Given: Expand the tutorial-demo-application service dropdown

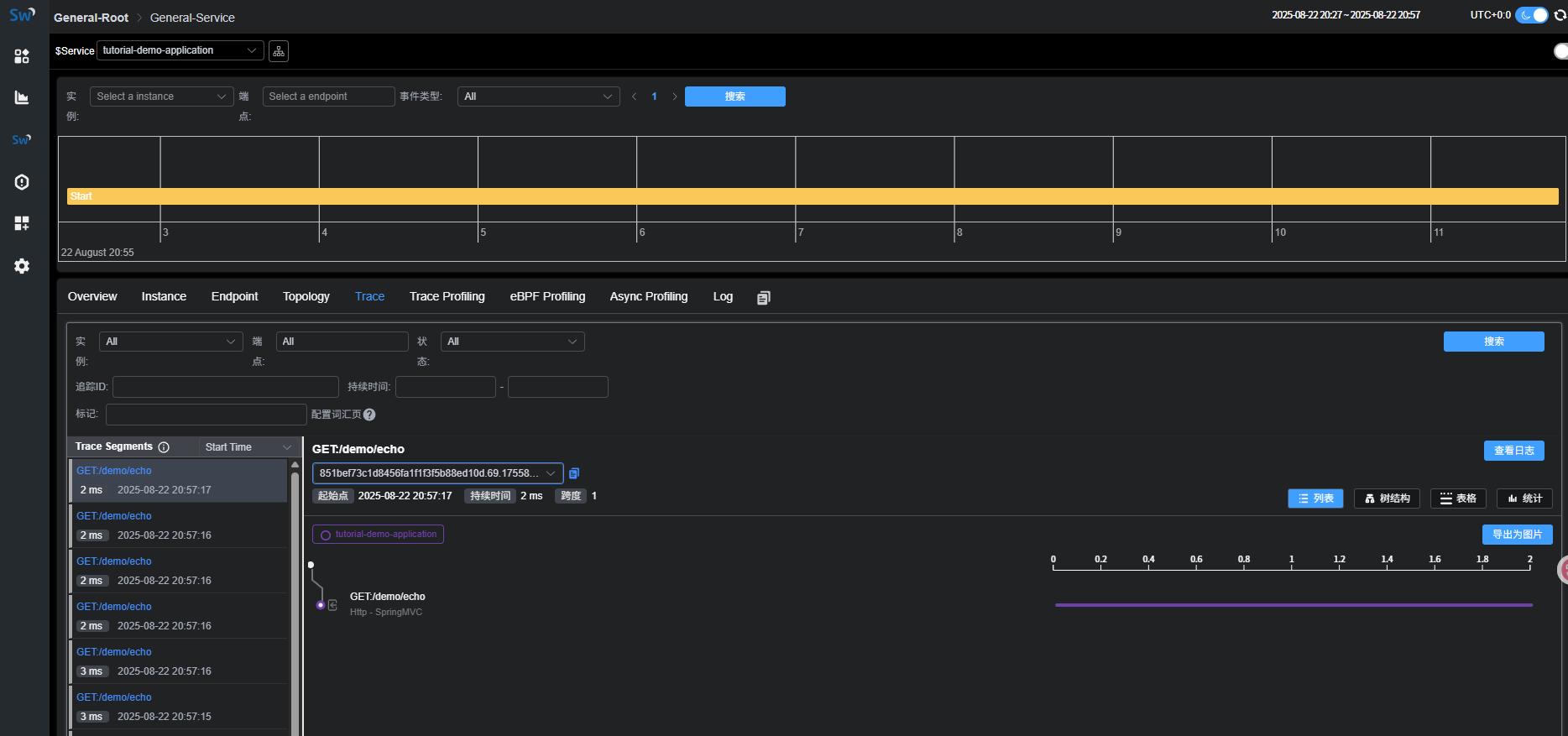Looking at the screenshot, I should pos(180,50).
